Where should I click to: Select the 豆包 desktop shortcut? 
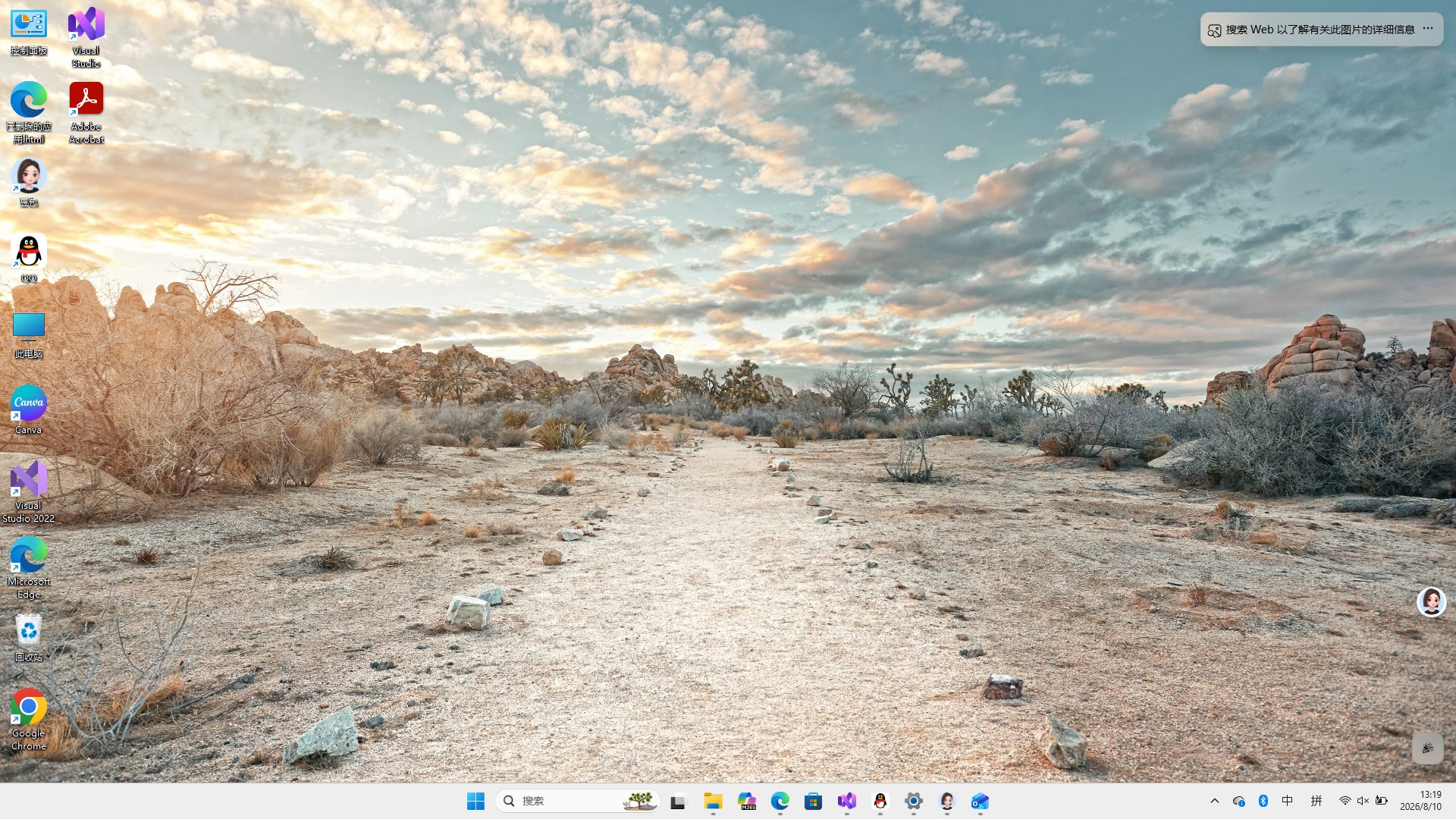29,183
